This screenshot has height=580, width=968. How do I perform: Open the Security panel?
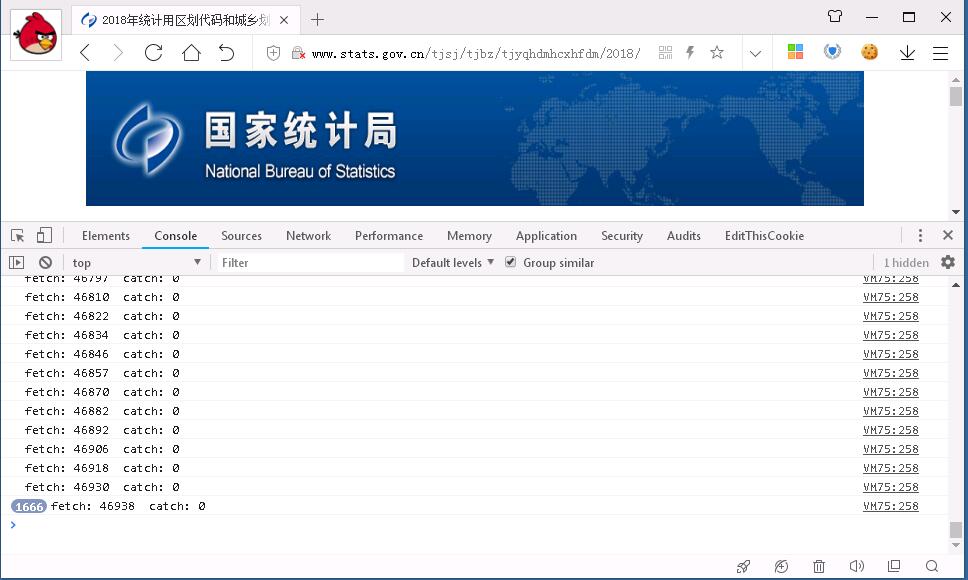622,236
